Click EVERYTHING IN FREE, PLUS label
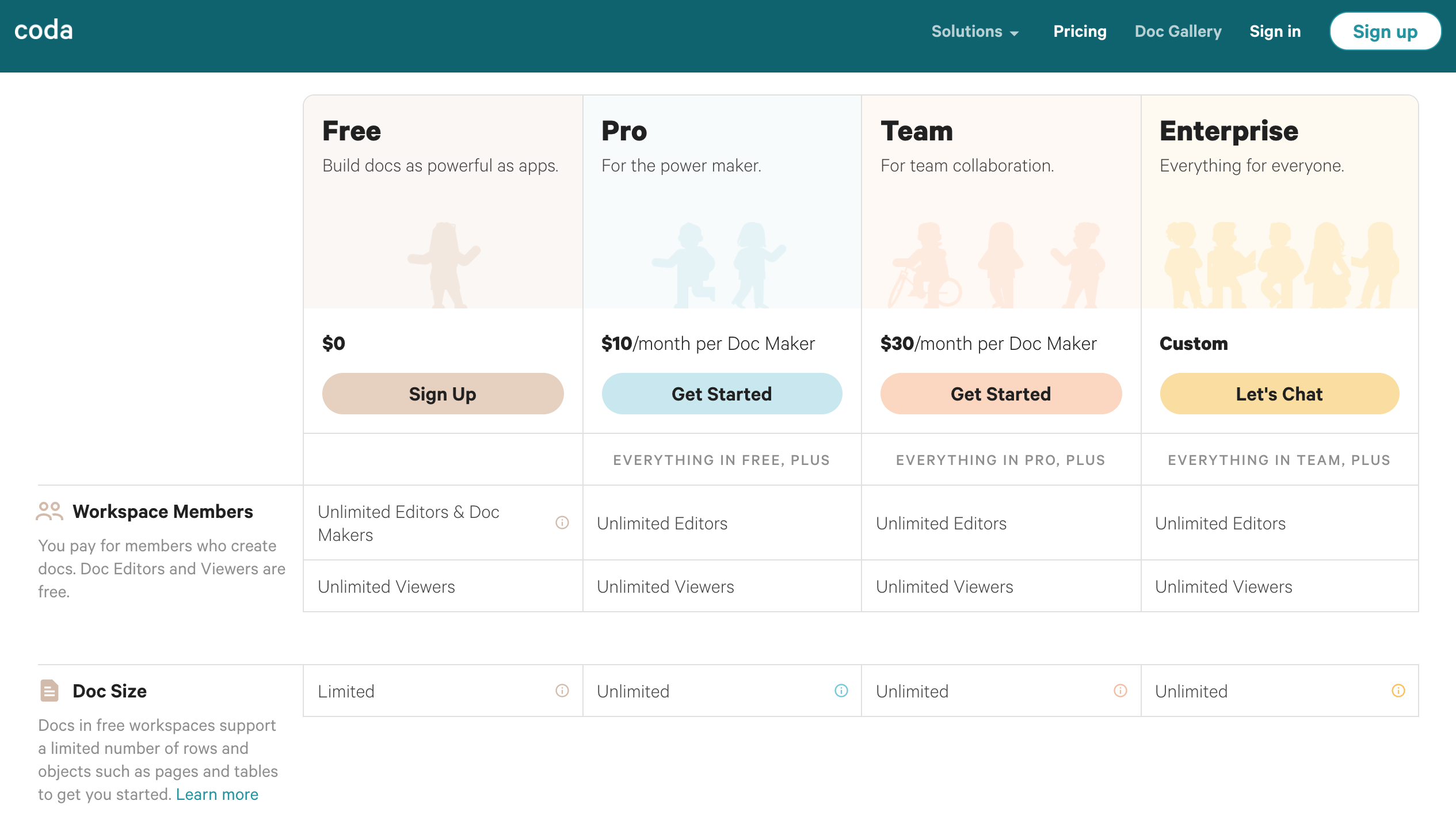 pos(722,460)
